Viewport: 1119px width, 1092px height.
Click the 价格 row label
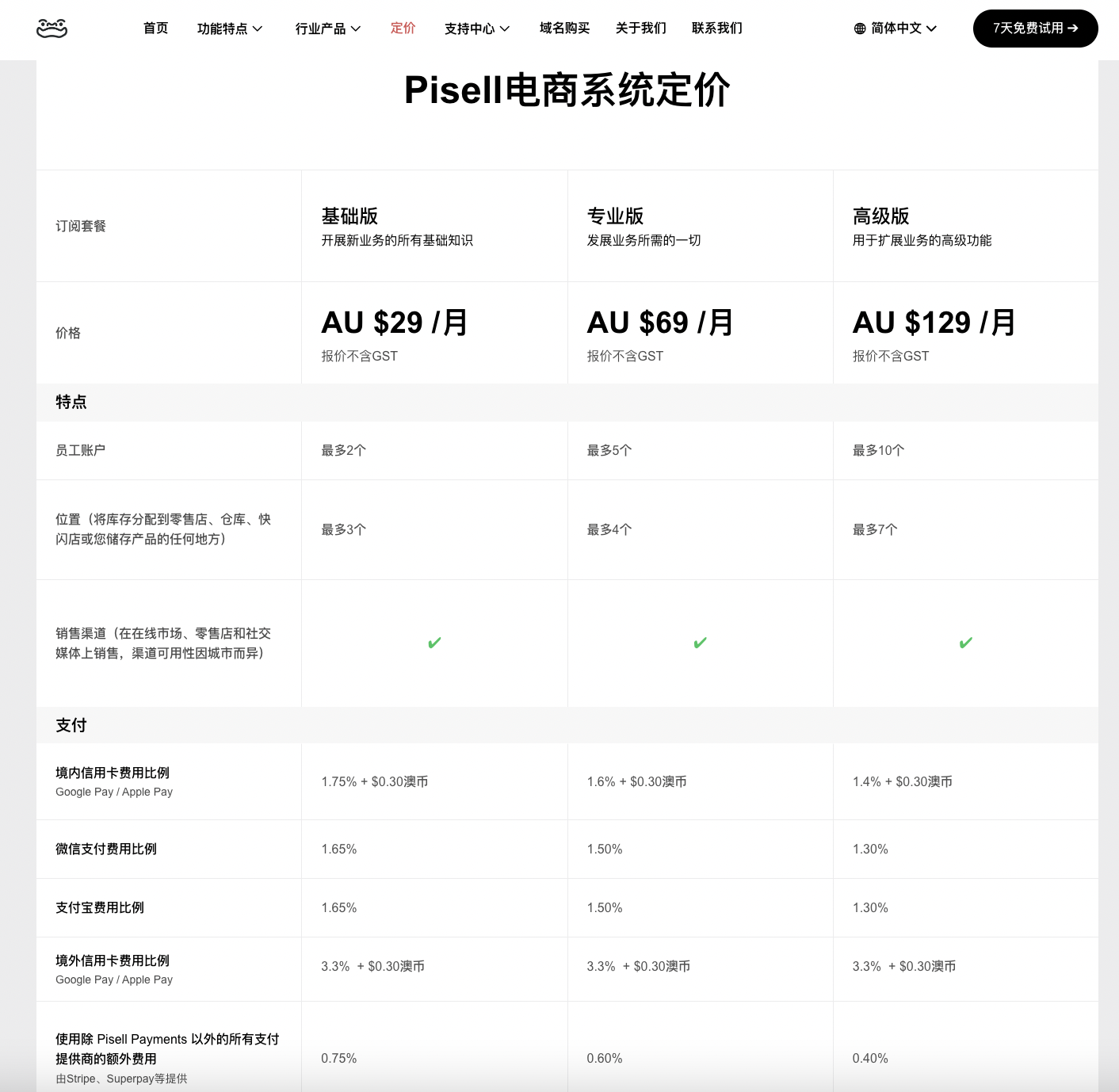pyautogui.click(x=68, y=333)
